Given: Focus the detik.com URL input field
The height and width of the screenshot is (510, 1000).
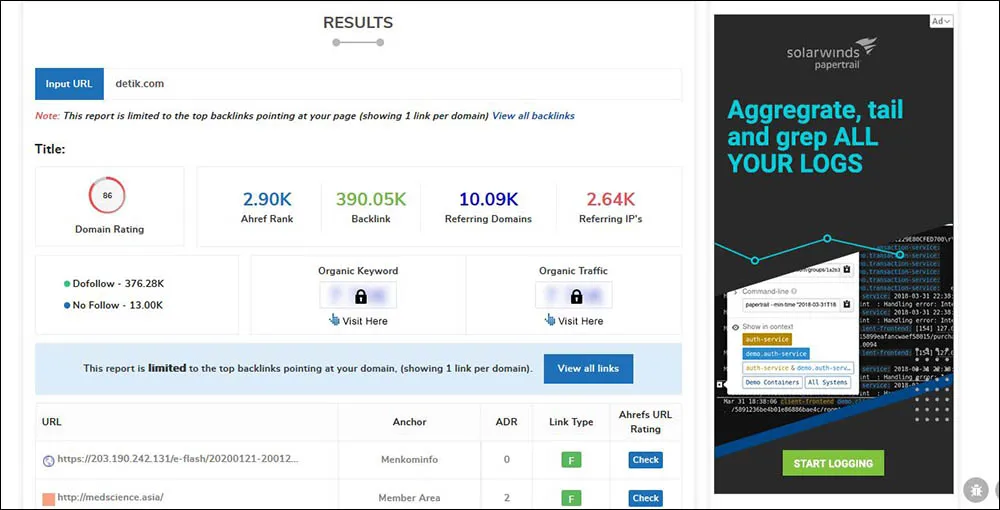Looking at the screenshot, I should pos(392,84).
